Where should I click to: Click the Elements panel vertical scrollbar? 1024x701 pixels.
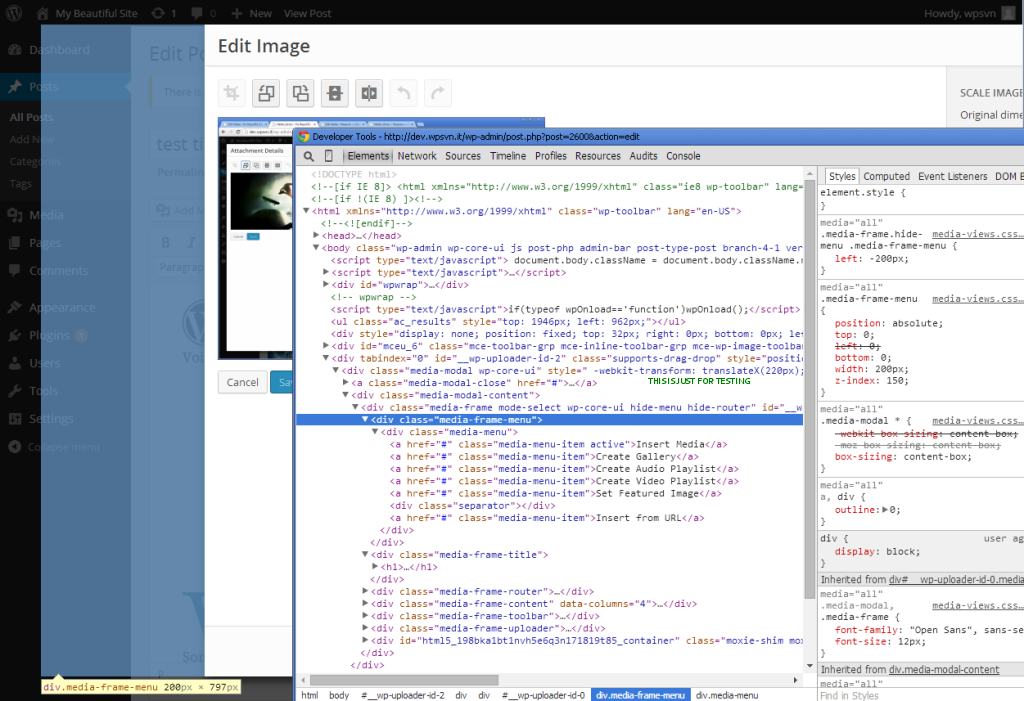(810, 389)
